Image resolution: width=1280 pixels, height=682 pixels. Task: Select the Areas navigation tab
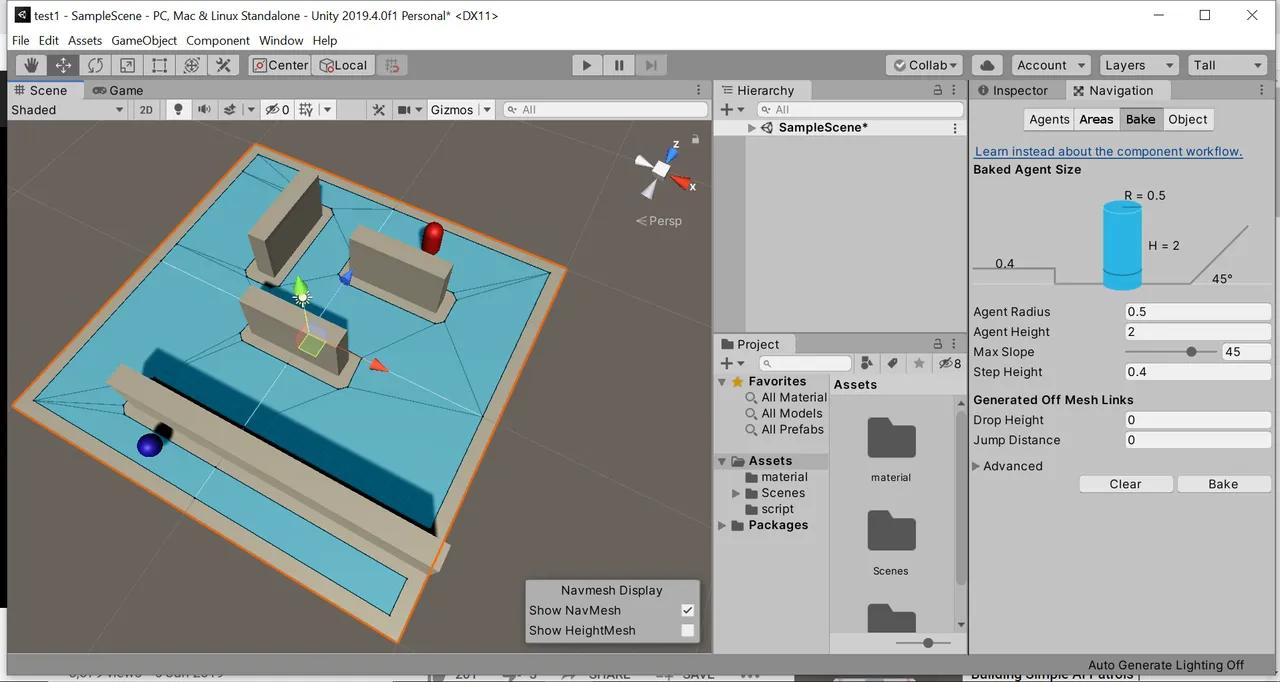(1096, 119)
